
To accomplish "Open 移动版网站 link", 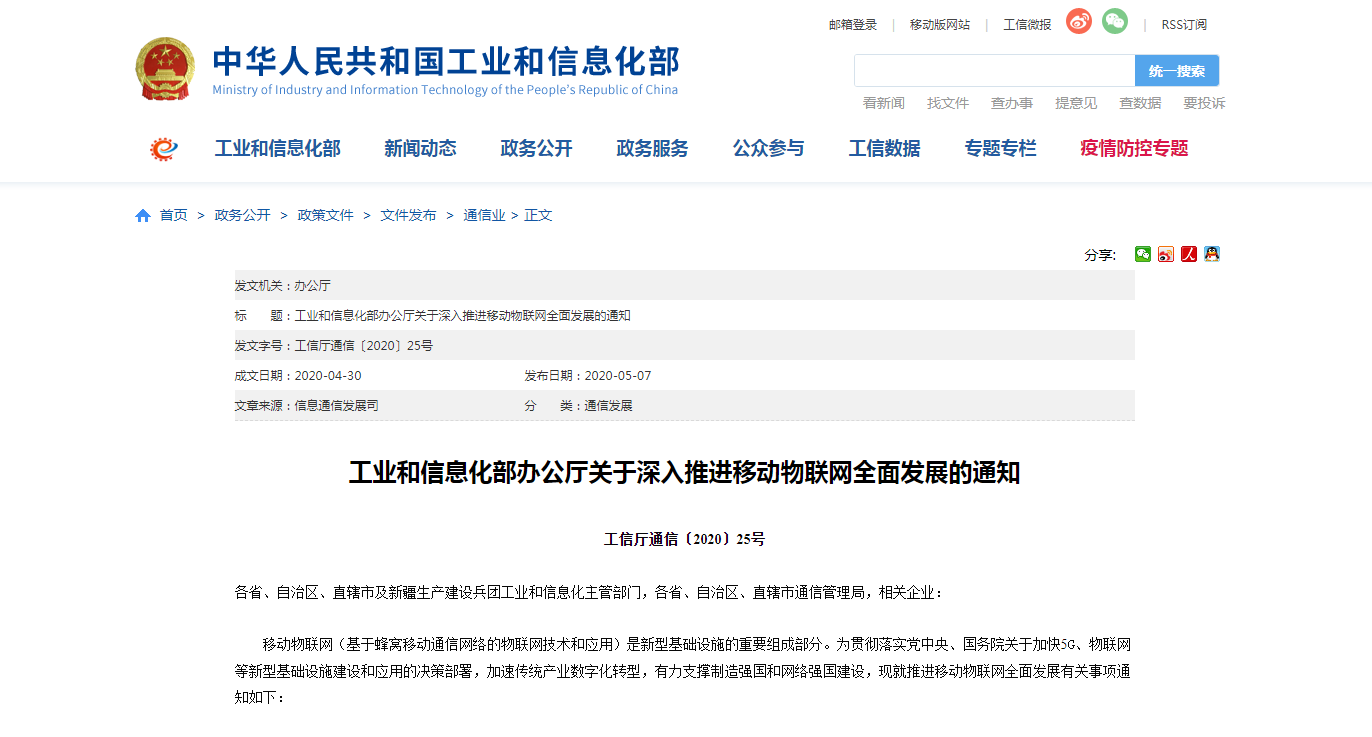I will click(940, 25).
